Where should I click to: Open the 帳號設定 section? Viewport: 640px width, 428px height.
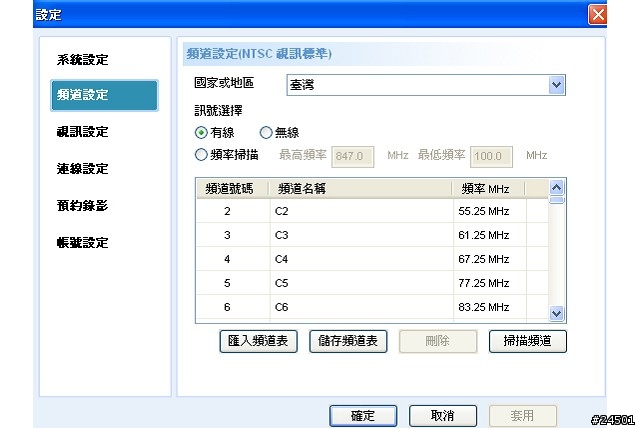(x=82, y=242)
